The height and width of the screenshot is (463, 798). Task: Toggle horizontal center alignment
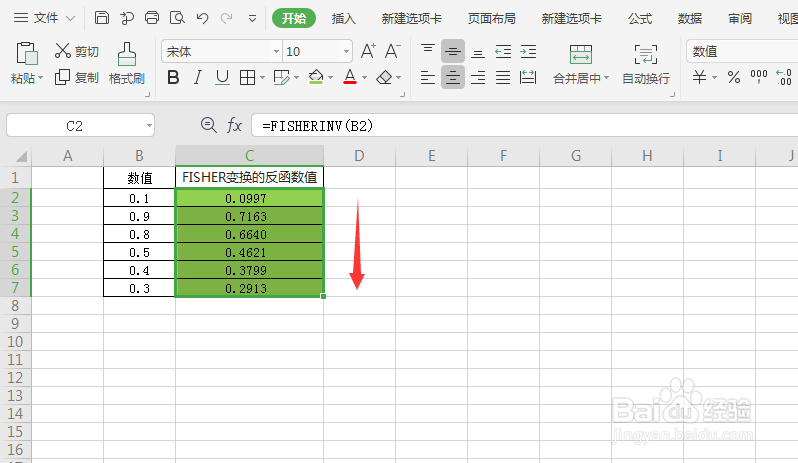click(452, 77)
